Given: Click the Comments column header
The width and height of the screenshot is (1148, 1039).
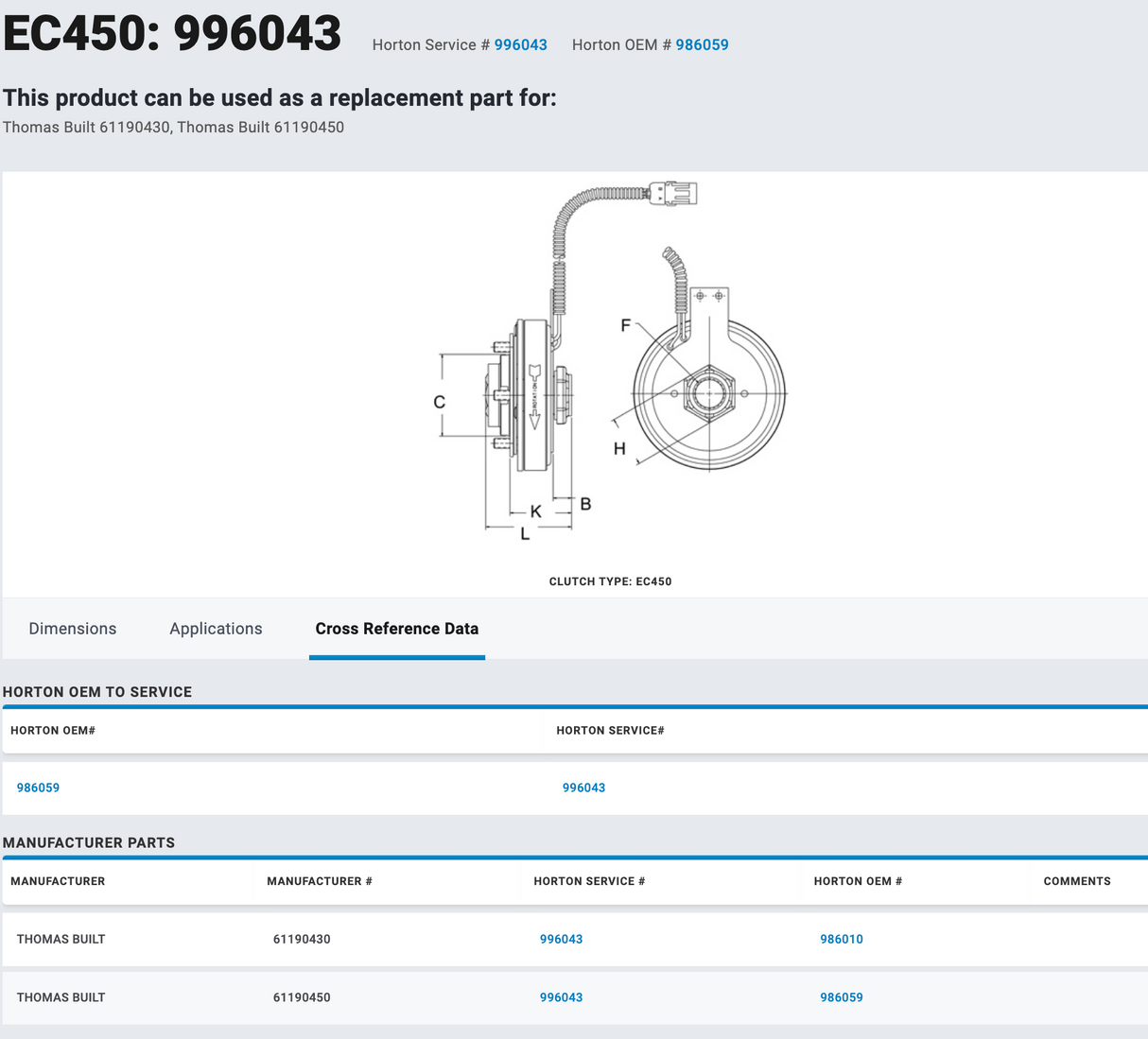Looking at the screenshot, I should (x=1076, y=881).
